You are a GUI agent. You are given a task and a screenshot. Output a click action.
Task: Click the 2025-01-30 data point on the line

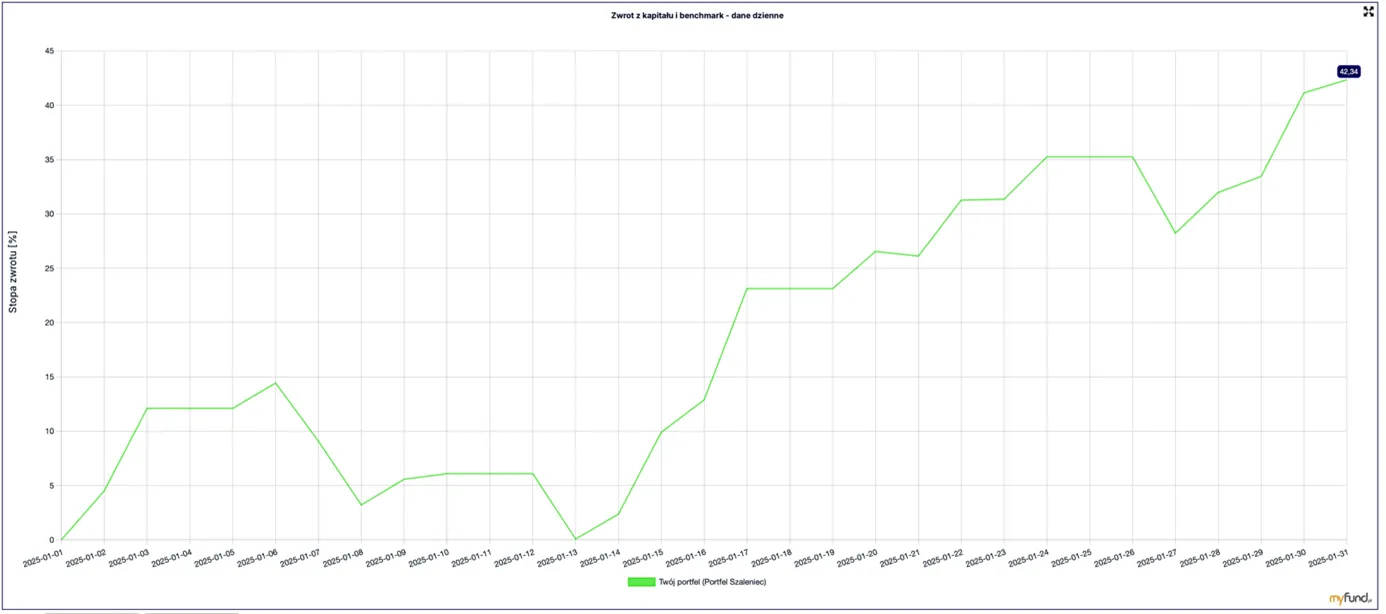click(1304, 93)
